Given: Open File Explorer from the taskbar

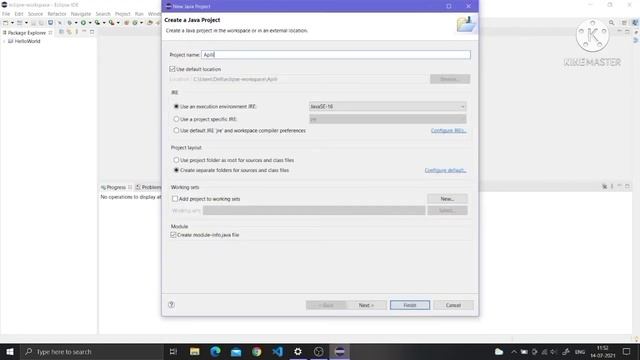Looking at the screenshot, I should tap(195, 351).
